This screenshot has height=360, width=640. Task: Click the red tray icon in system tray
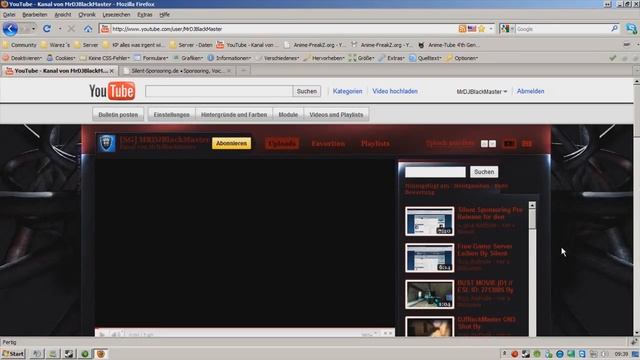click(515, 354)
